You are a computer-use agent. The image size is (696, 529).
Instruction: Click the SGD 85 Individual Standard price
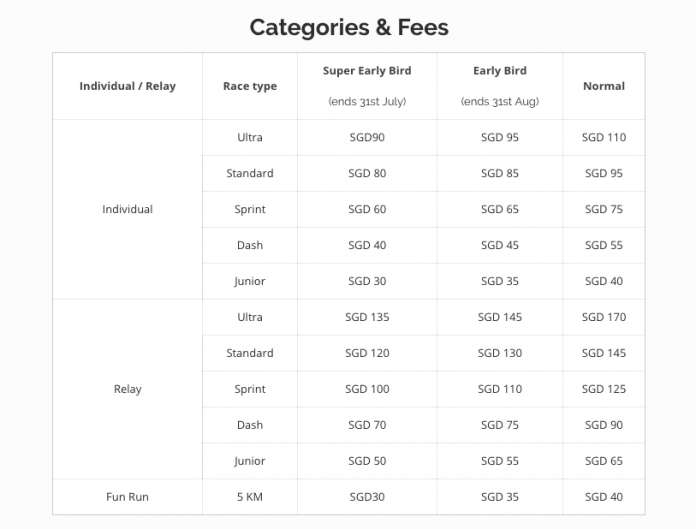coord(499,173)
